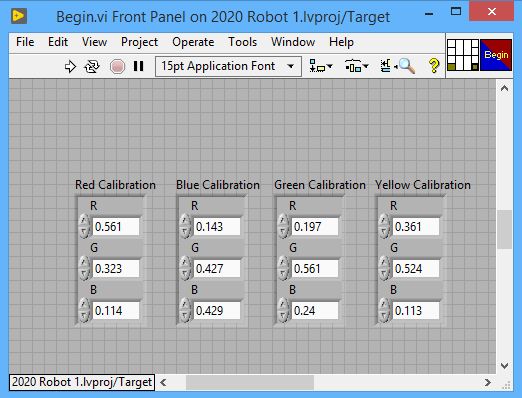Click Blue Calibration B value 0.429

coord(217,311)
